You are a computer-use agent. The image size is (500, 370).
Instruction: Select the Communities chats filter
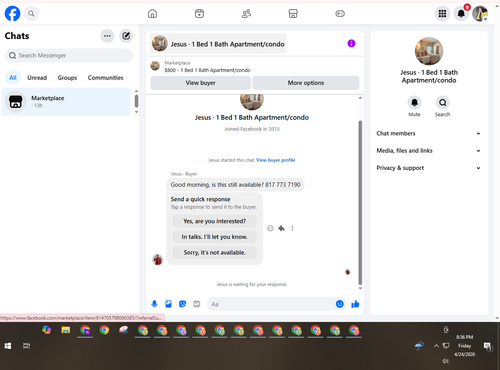pos(105,78)
